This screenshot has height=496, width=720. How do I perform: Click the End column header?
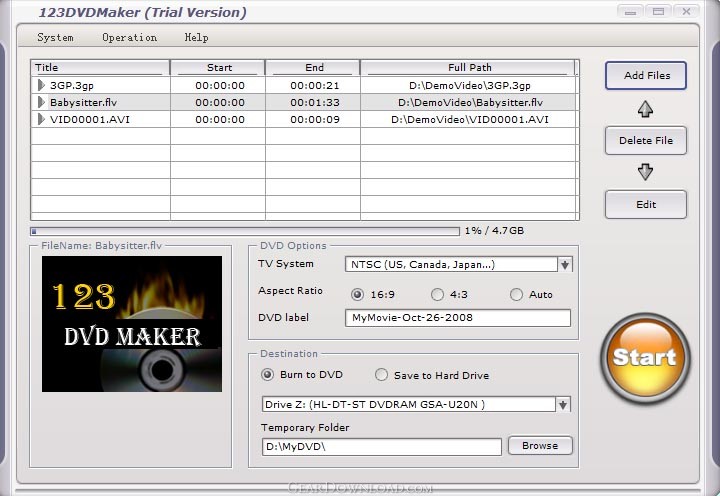pos(313,68)
